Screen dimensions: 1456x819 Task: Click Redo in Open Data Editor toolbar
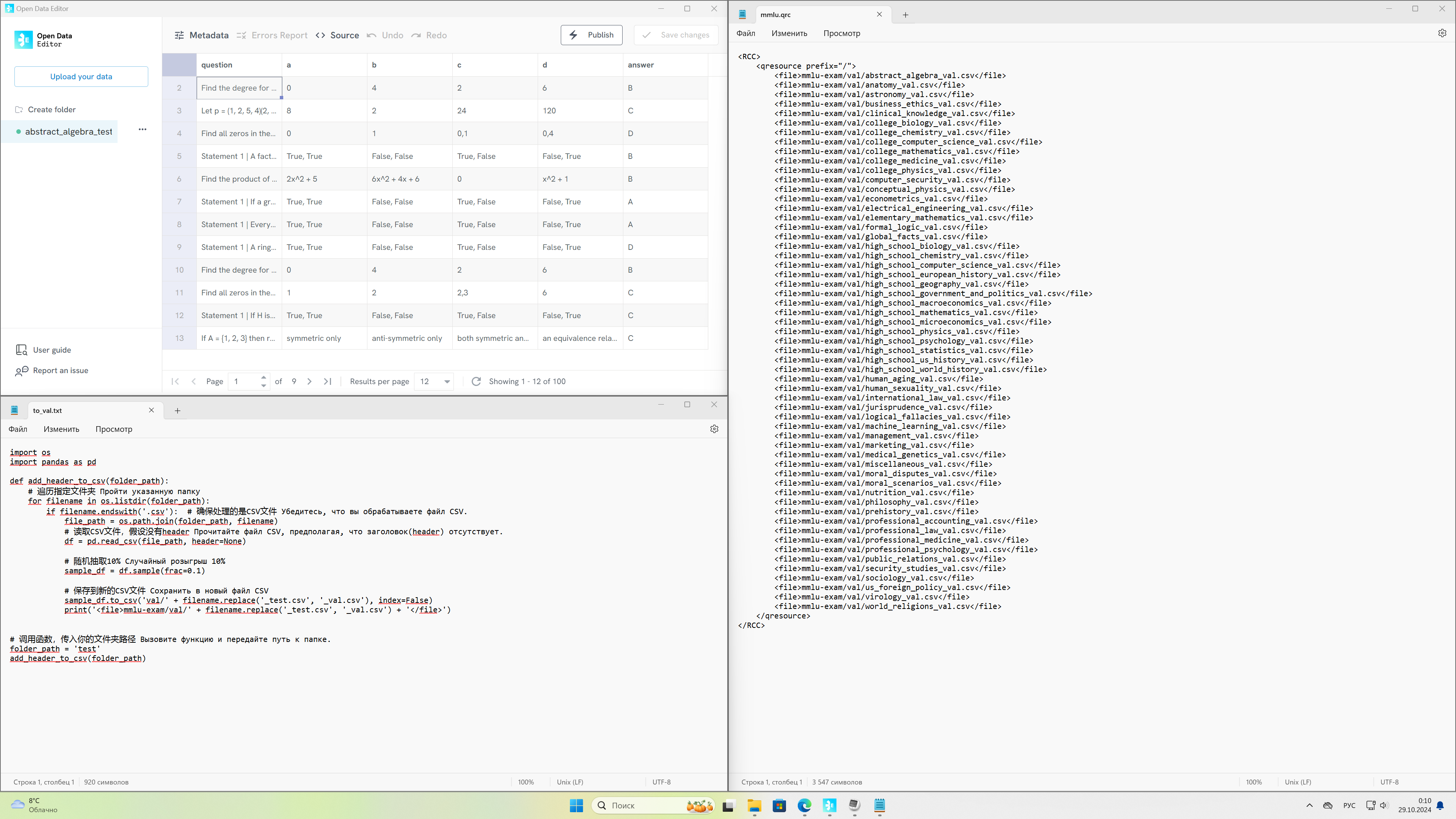click(x=429, y=35)
